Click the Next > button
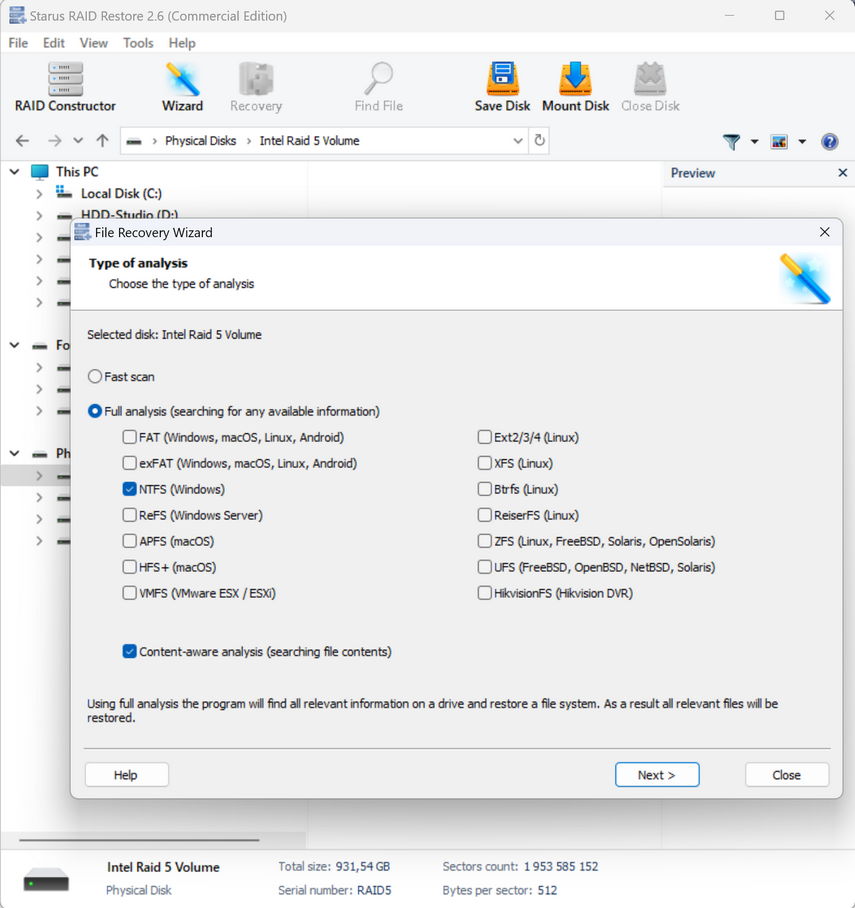 pyautogui.click(x=657, y=775)
